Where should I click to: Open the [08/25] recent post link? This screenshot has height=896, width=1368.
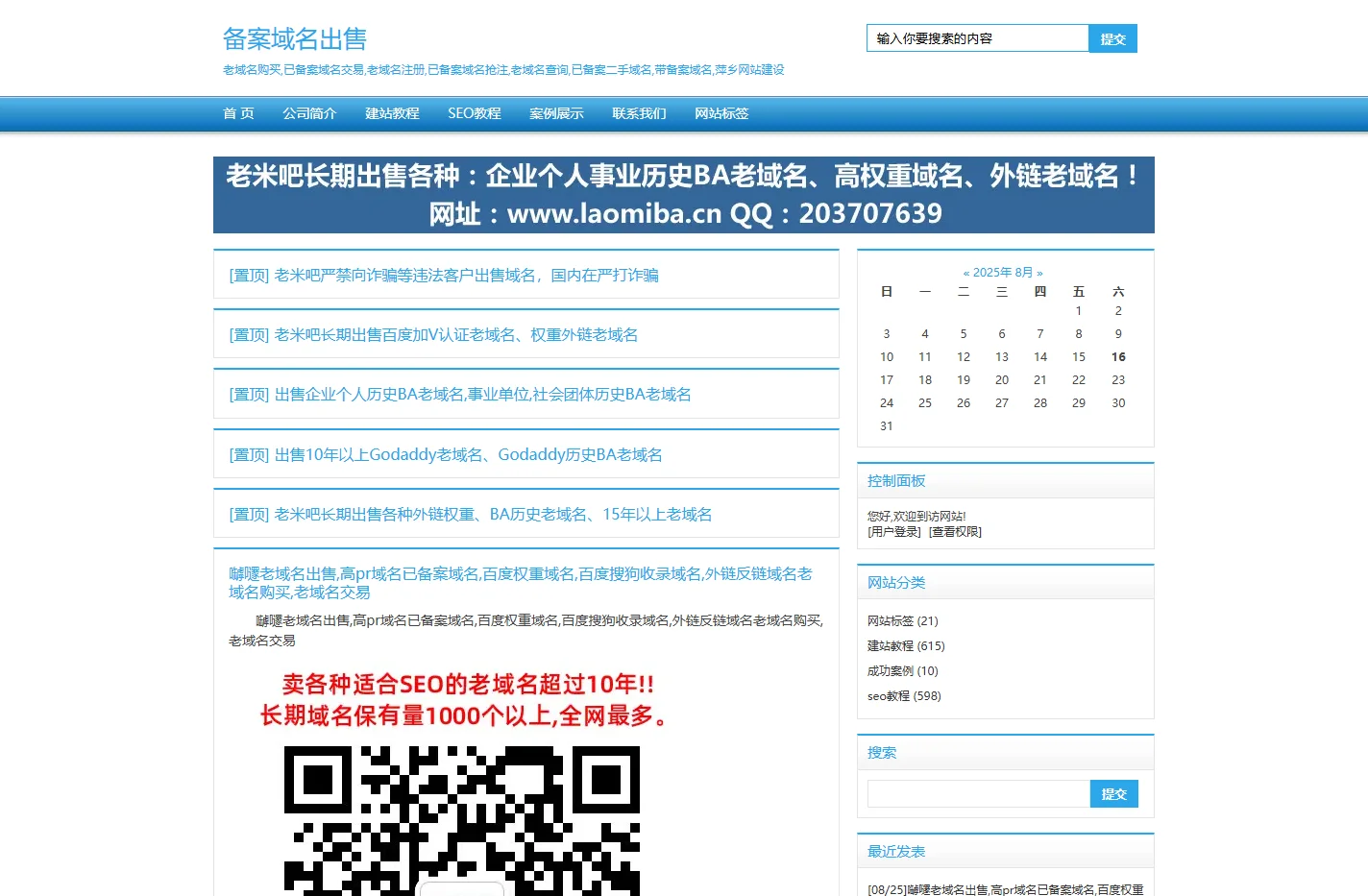pos(1006,890)
